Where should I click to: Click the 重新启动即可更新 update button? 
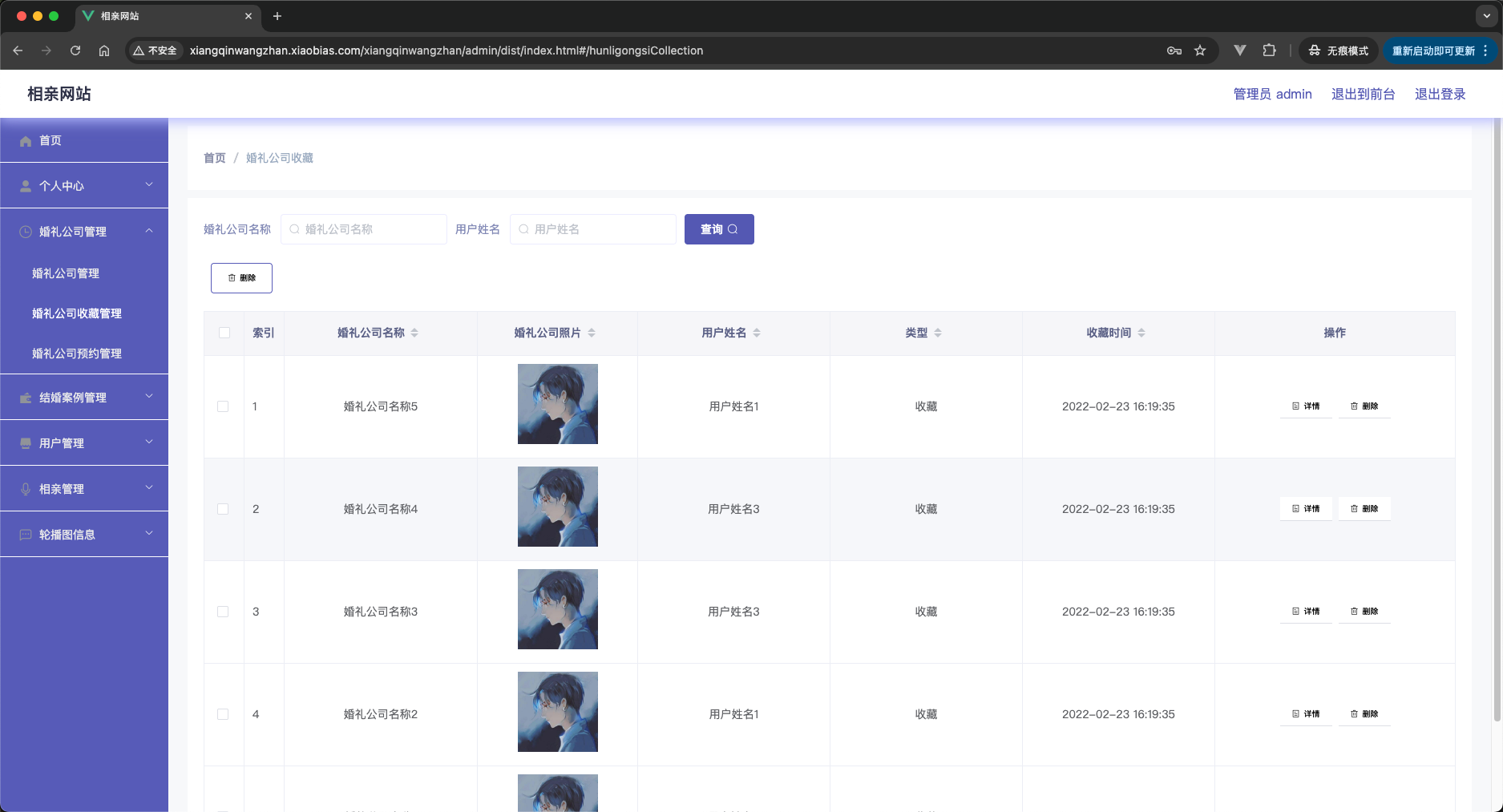[x=1439, y=50]
